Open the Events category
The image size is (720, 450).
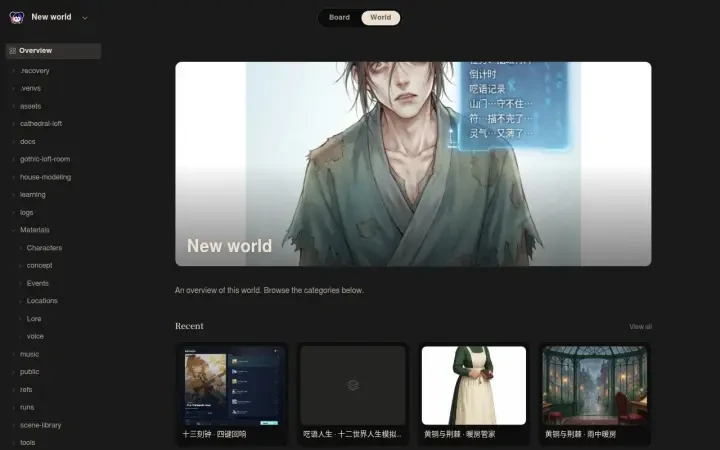point(38,283)
